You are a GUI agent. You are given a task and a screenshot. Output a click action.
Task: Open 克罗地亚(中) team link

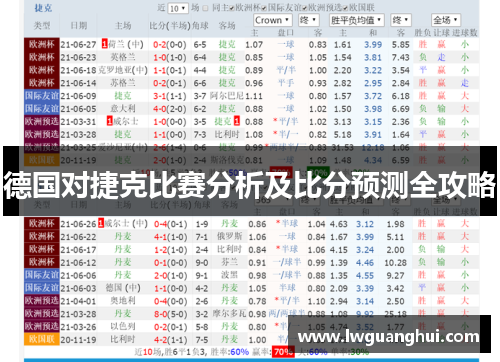tap(123, 70)
